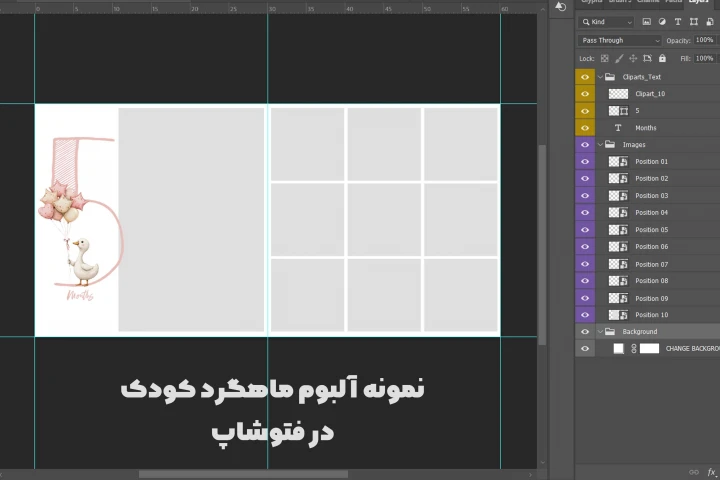The height and width of the screenshot is (480, 720).
Task: Click the Images group folder icon
Action: (610, 144)
